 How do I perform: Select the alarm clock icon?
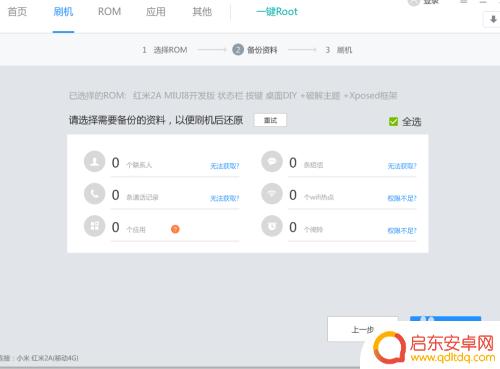point(272,226)
